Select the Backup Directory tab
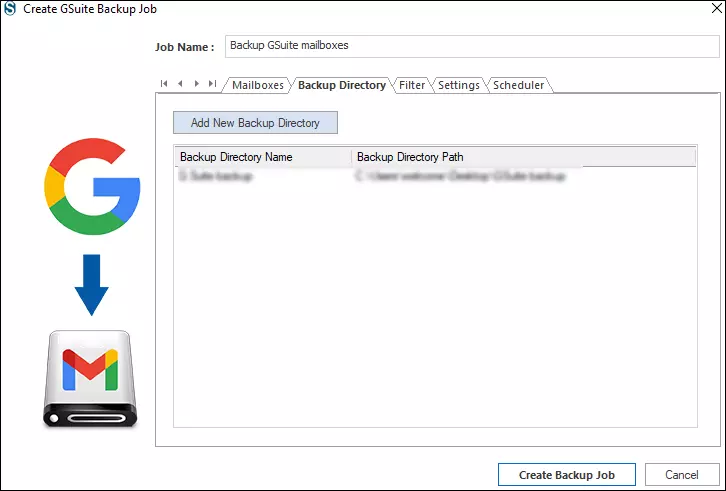The height and width of the screenshot is (491, 726). 342,85
